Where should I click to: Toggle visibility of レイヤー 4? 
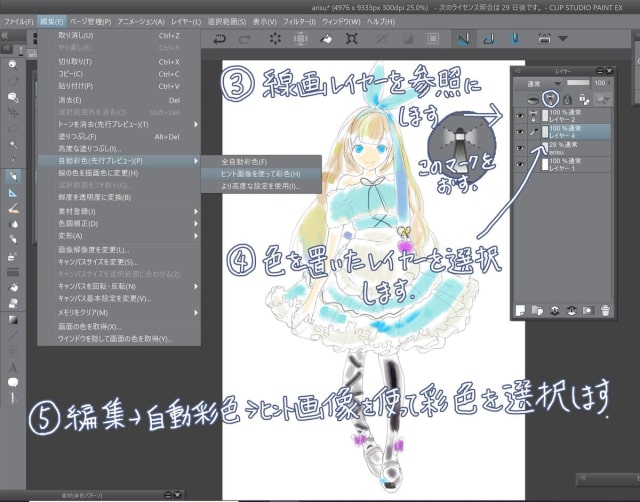[520, 132]
